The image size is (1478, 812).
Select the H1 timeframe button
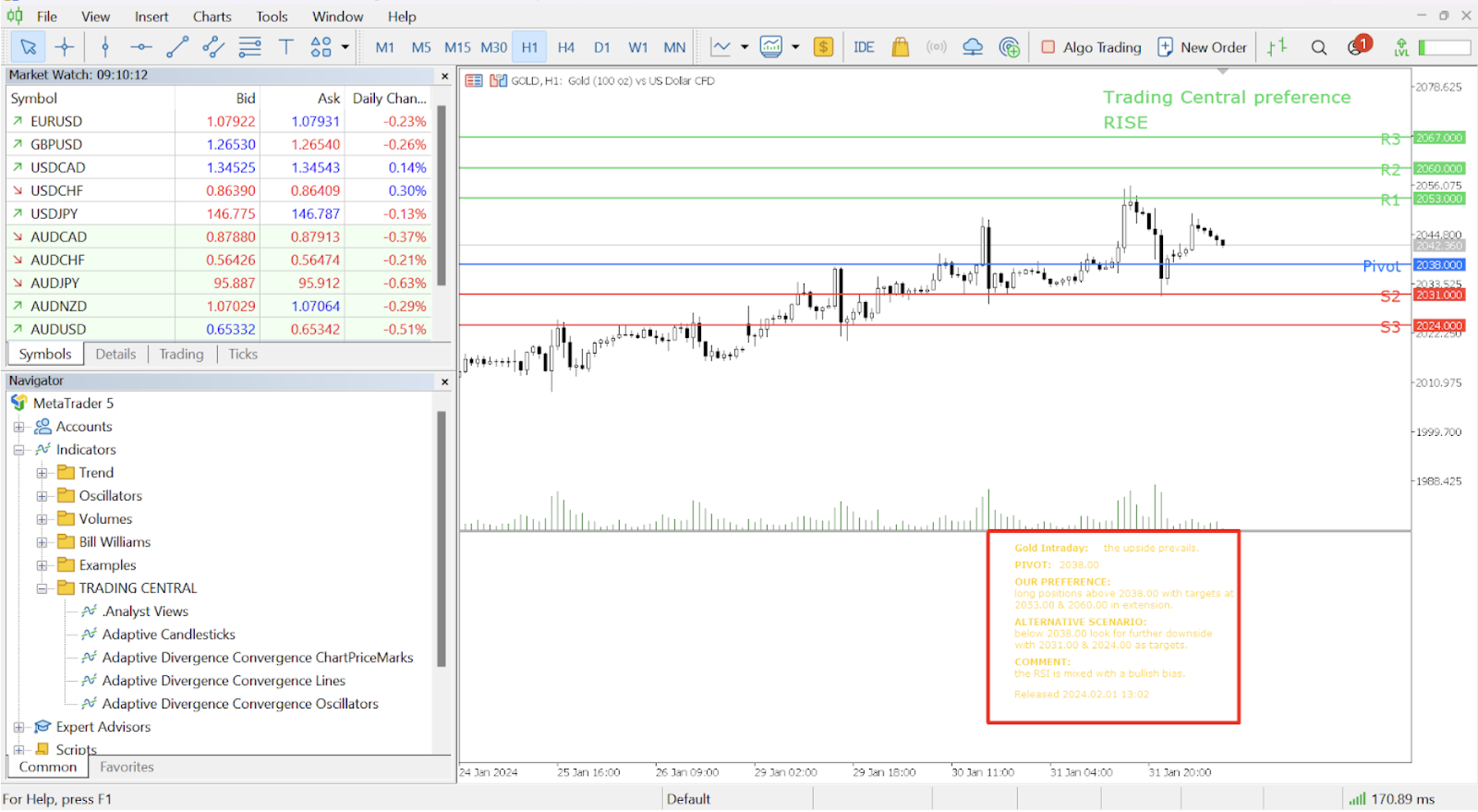pos(529,47)
